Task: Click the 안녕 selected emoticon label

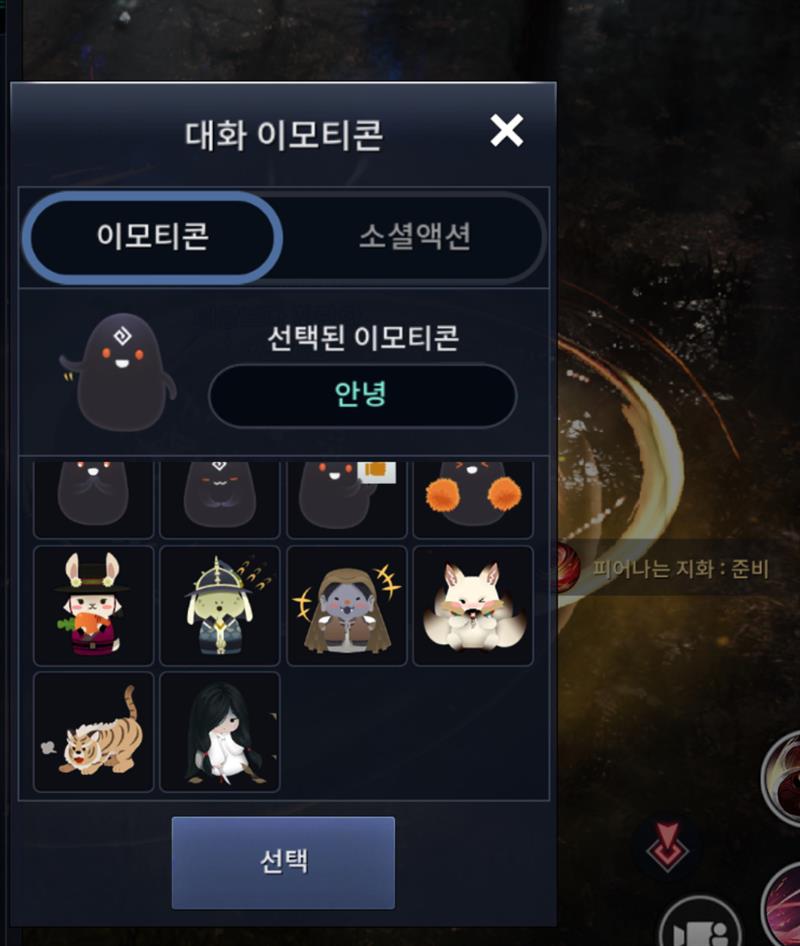Action: [362, 395]
